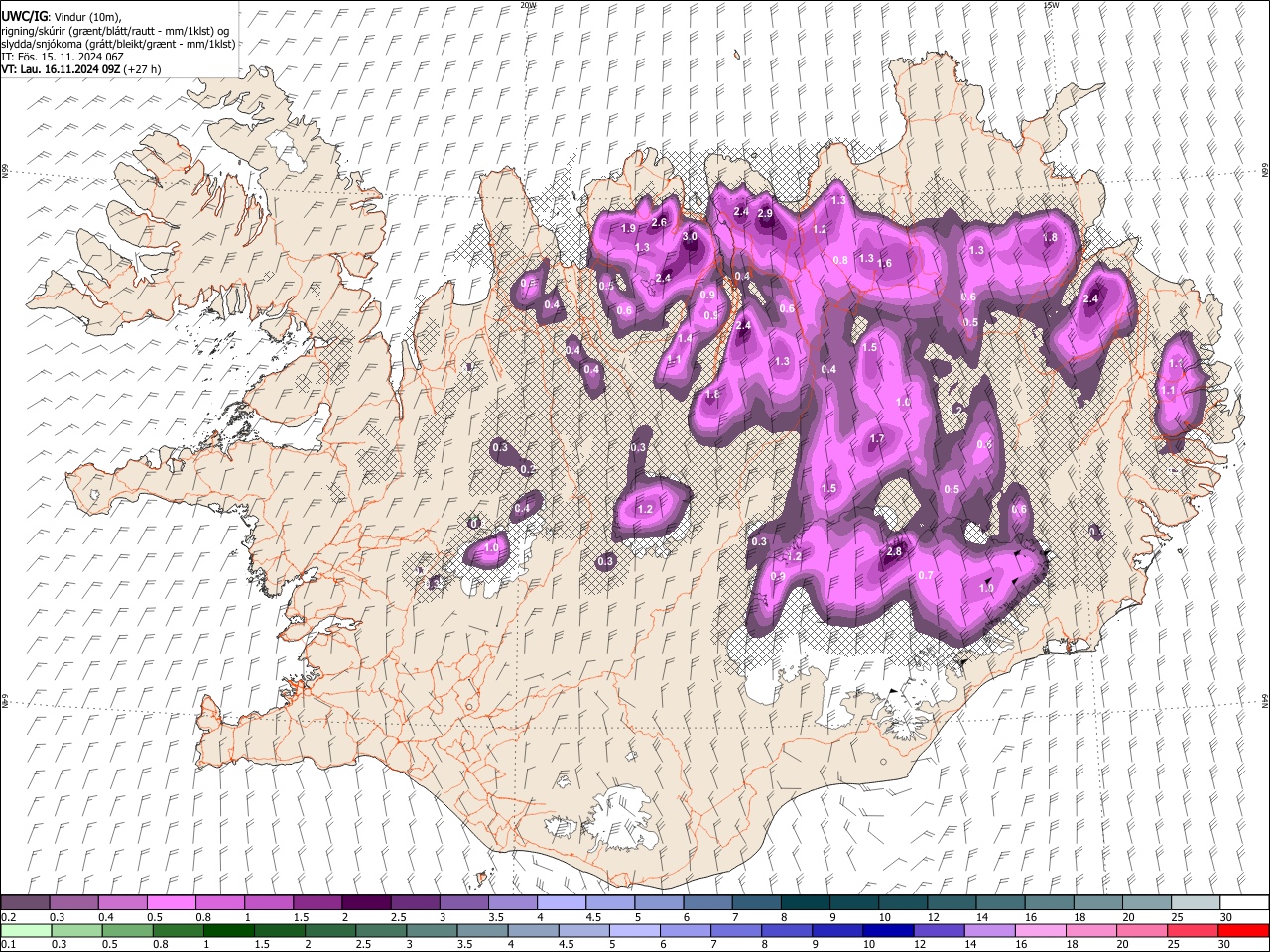1270x952 pixels.
Task: Click the pale green rain swatch at 0.1
Action: click(x=25, y=930)
